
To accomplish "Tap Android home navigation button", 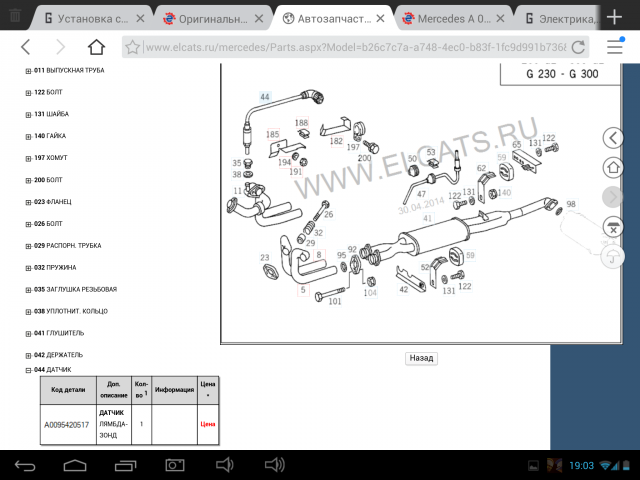I will pos(75,465).
